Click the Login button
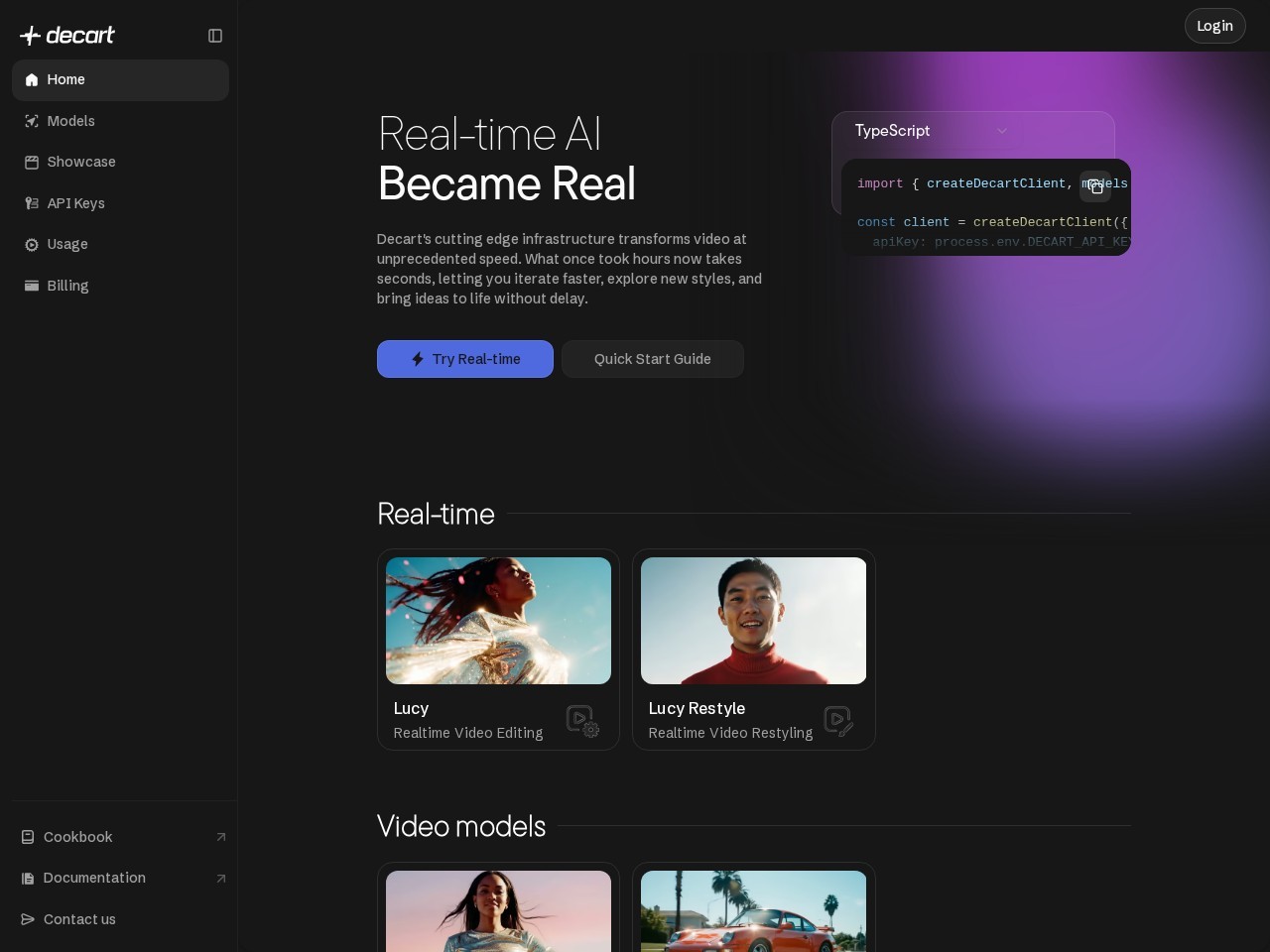The image size is (1270, 952). click(1214, 26)
